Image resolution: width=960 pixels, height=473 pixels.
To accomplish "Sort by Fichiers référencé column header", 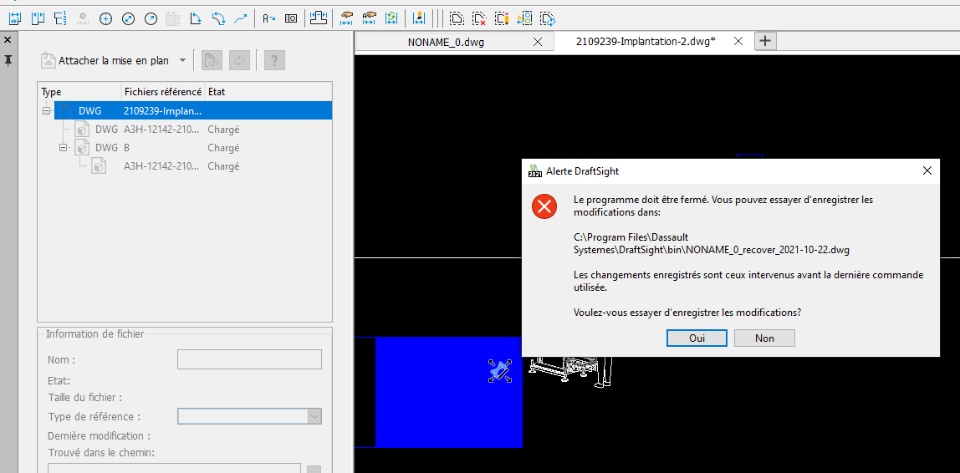I will click(x=163, y=92).
